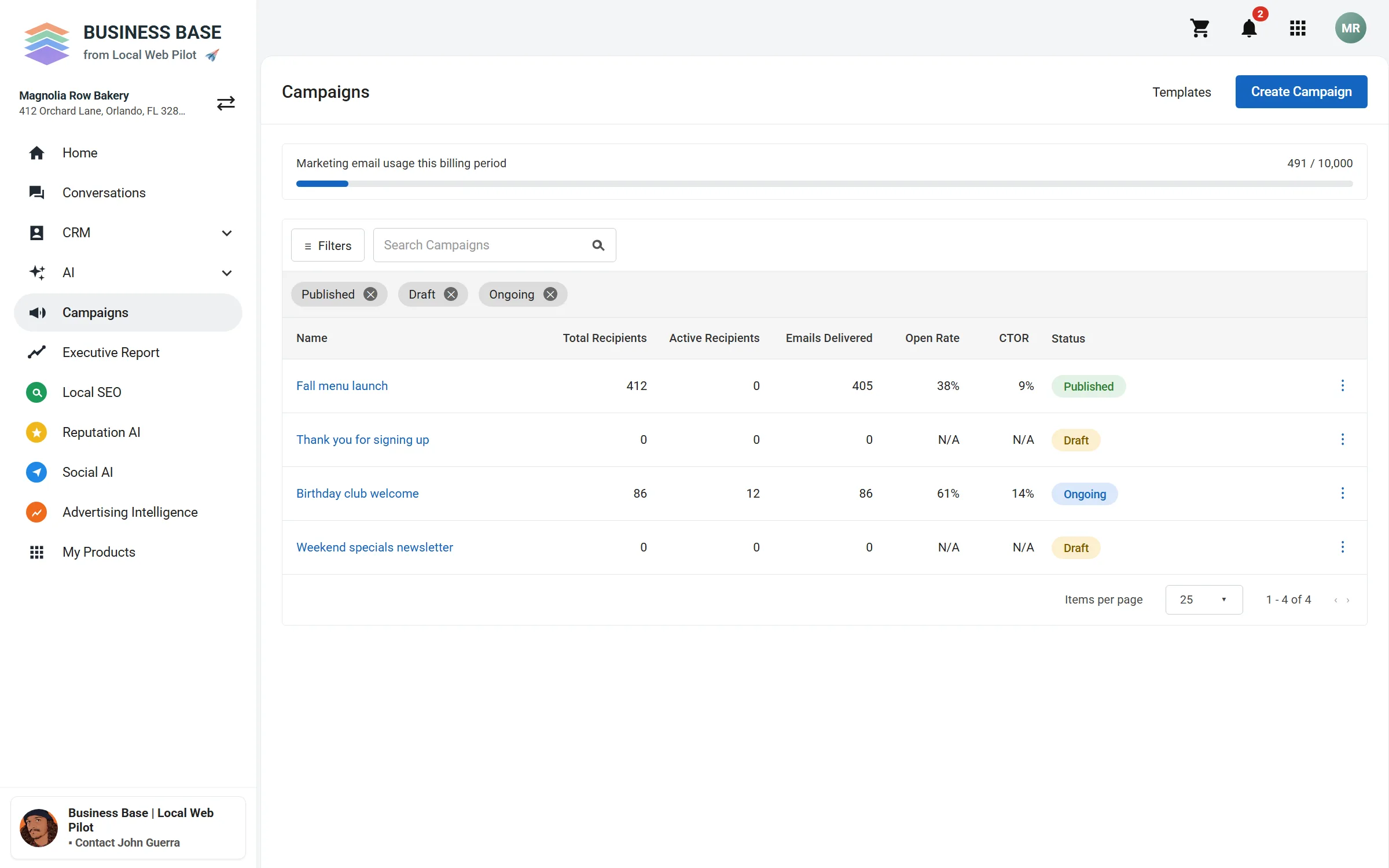Image resolution: width=1389 pixels, height=868 pixels.
Task: Click the Executive Report chart icon
Action: [36, 352]
